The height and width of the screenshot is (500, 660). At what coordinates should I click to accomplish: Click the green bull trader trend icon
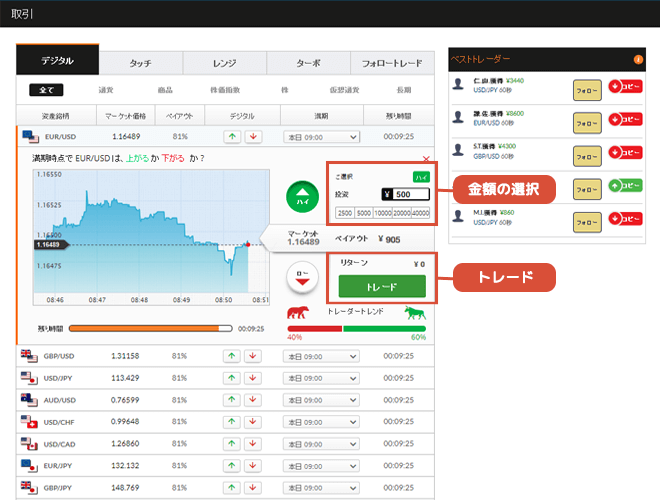(x=415, y=313)
